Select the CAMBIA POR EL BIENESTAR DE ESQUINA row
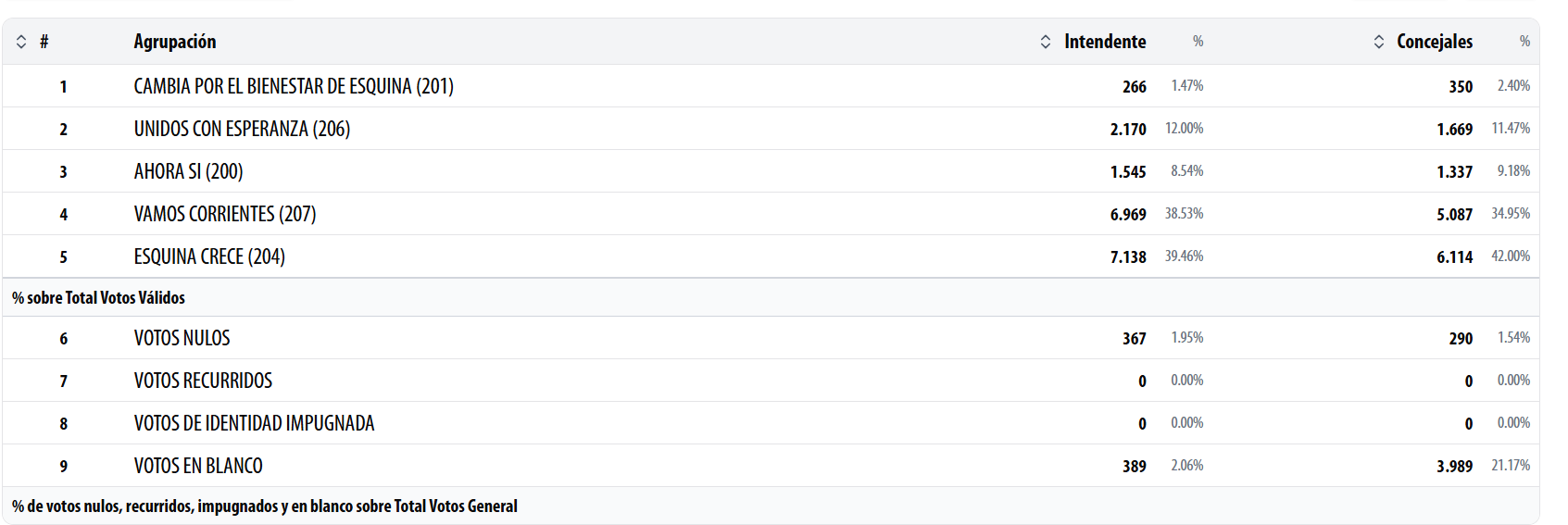1568x525 pixels. pos(294,86)
